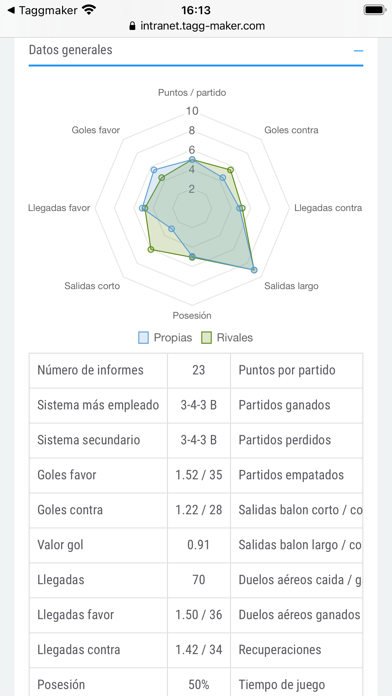The height and width of the screenshot is (696, 392).
Task: Select the Salidas largo data point
Action: tap(254, 270)
